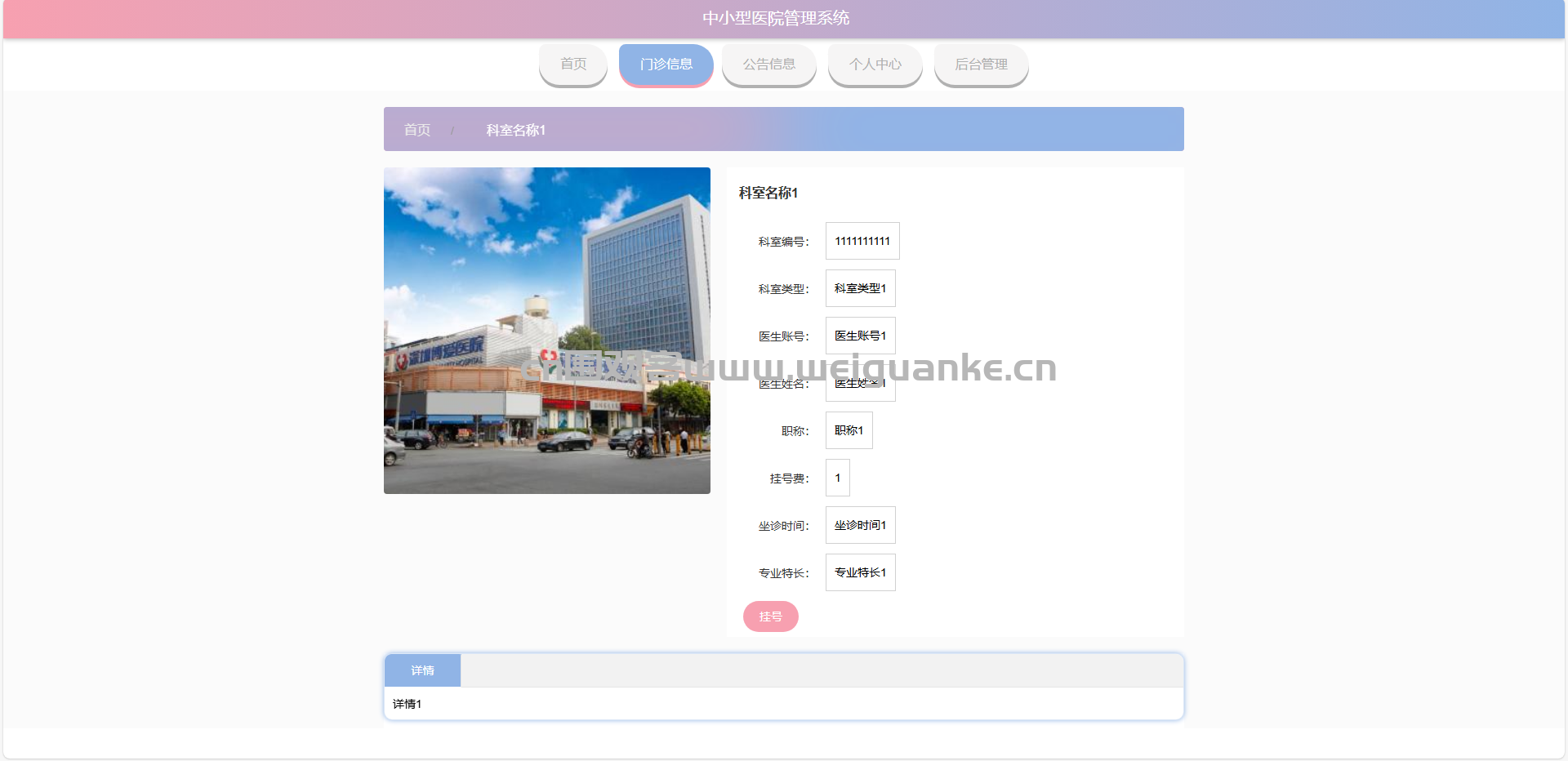
Task: Open 后台管理 tab
Action: tap(982, 65)
